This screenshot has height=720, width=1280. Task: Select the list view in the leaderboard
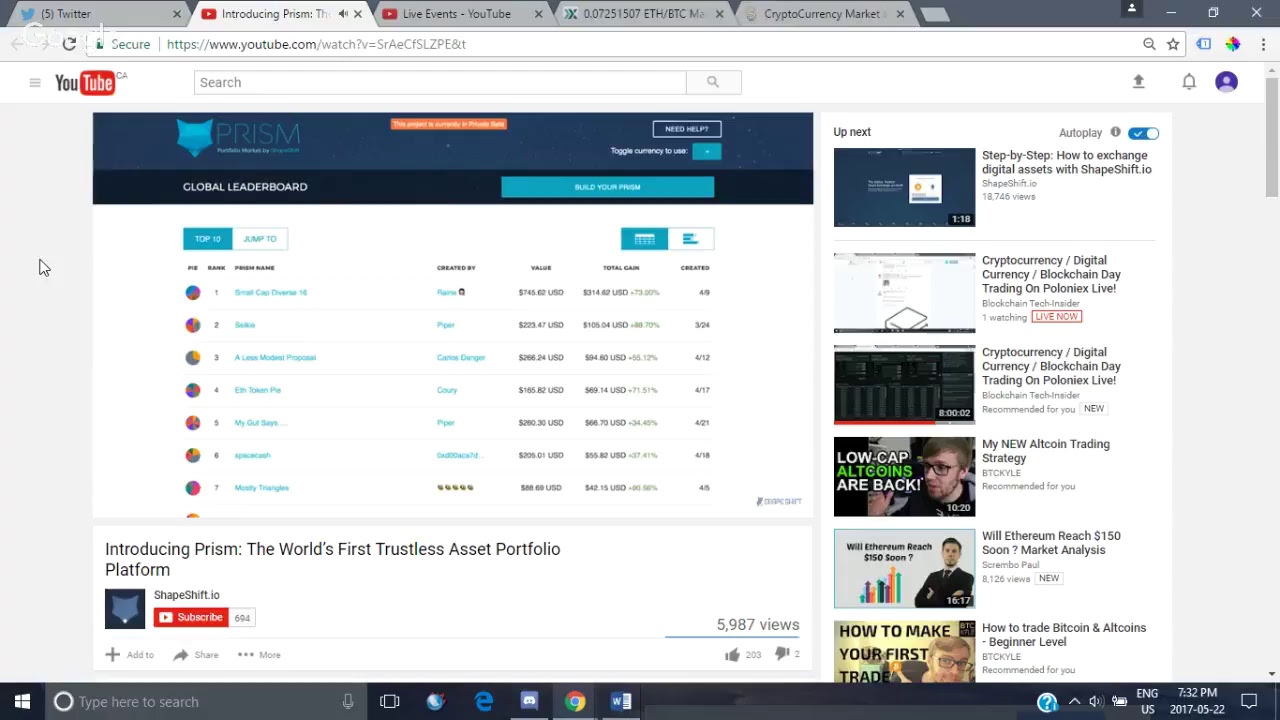[x=690, y=239]
